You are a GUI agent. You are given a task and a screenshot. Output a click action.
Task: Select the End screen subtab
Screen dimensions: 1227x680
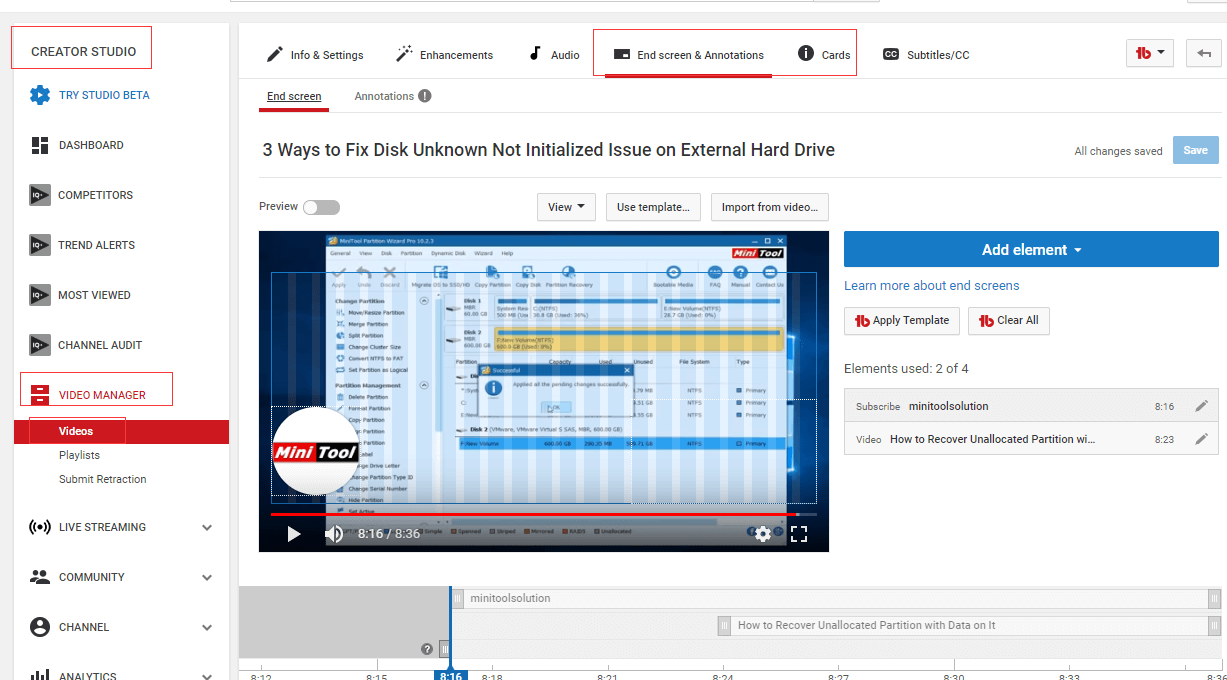pyautogui.click(x=294, y=97)
